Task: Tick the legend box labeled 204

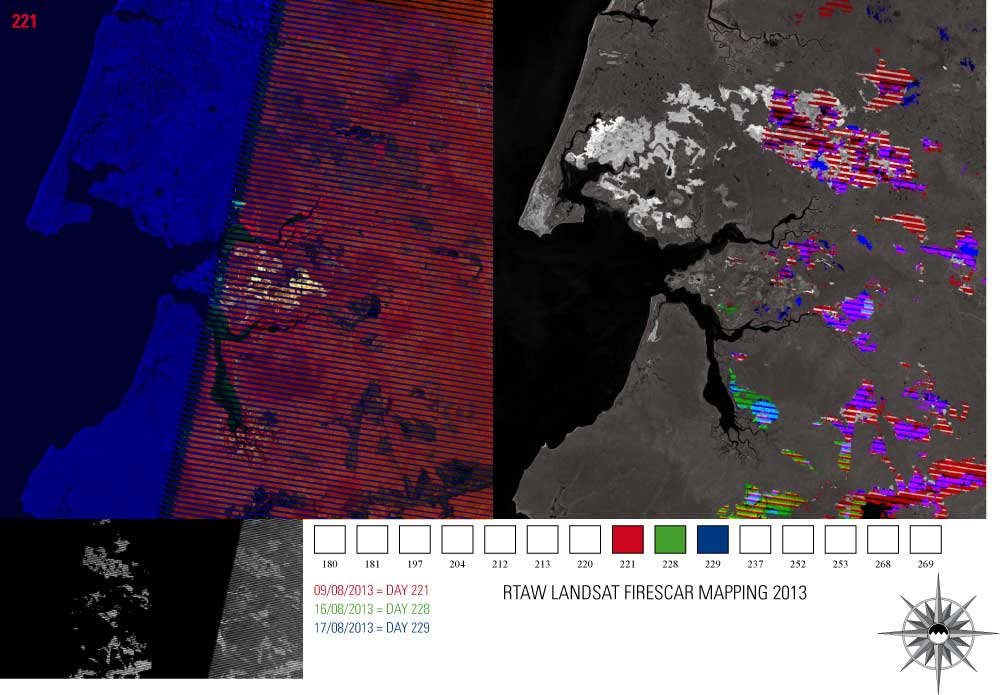Action: [x=457, y=539]
